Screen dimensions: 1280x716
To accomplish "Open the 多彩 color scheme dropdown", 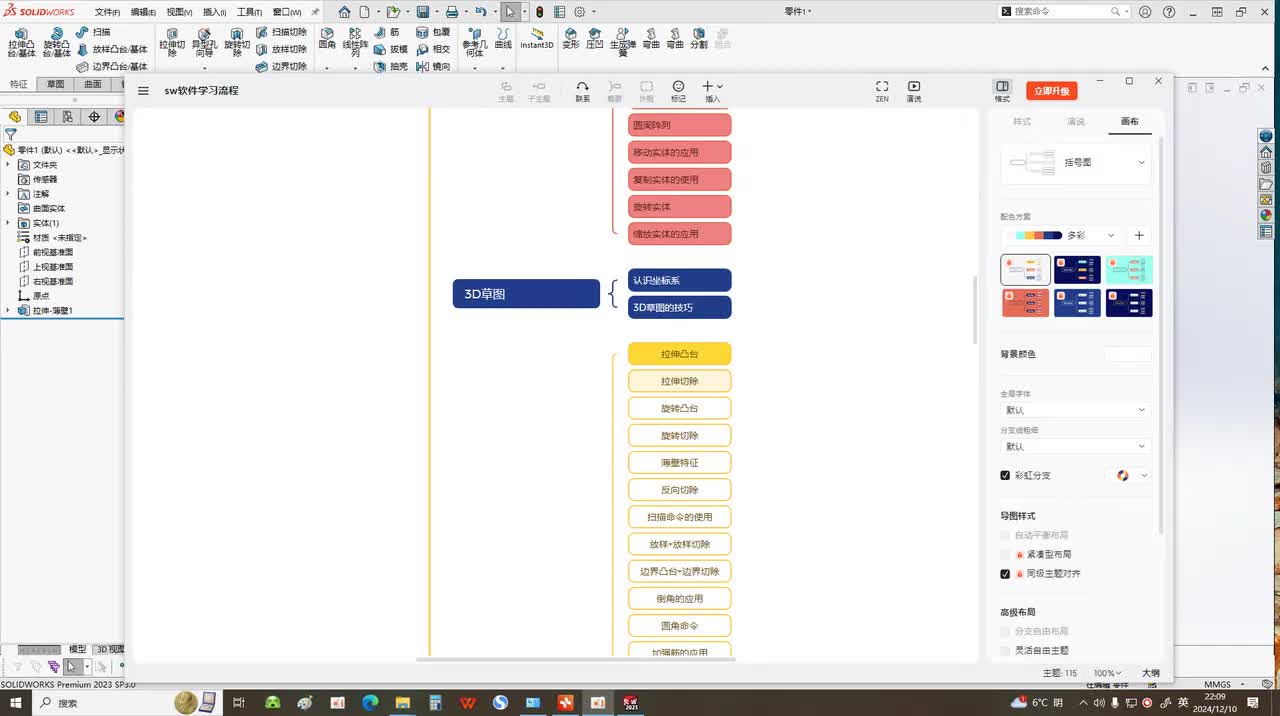I will pyautogui.click(x=1061, y=235).
